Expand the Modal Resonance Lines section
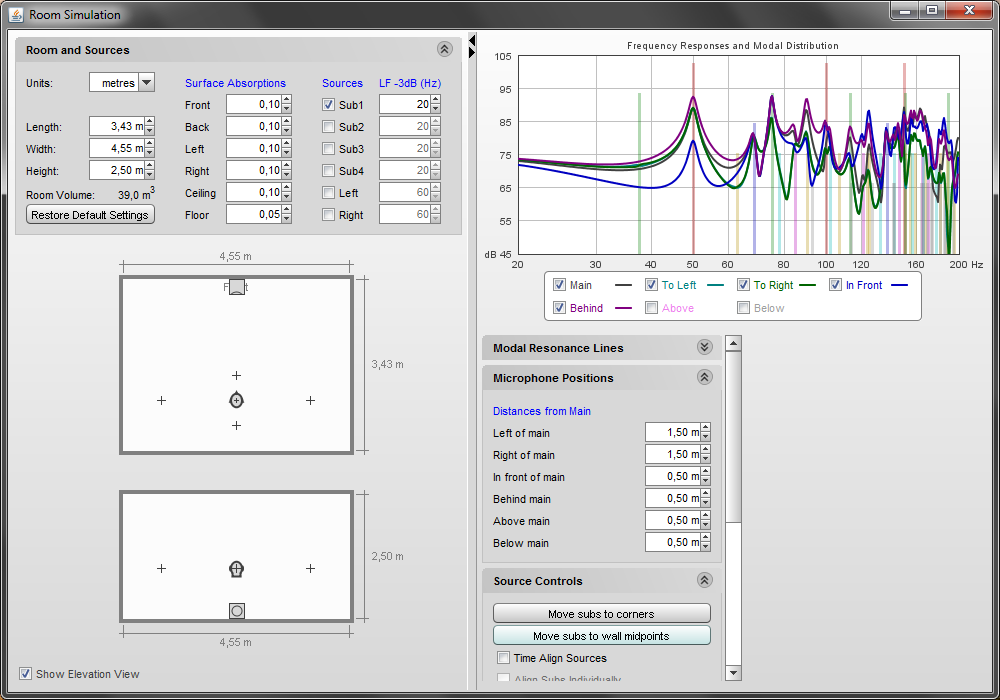1000x700 pixels. pyautogui.click(x=704, y=347)
